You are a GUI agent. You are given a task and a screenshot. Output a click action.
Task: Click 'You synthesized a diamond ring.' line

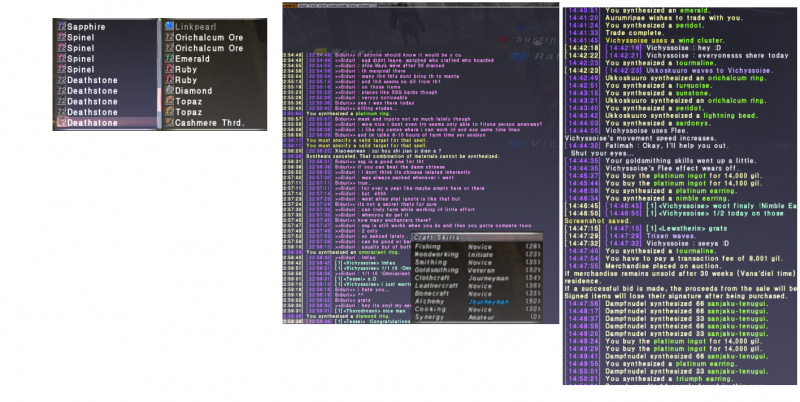pyautogui.click(x=348, y=316)
